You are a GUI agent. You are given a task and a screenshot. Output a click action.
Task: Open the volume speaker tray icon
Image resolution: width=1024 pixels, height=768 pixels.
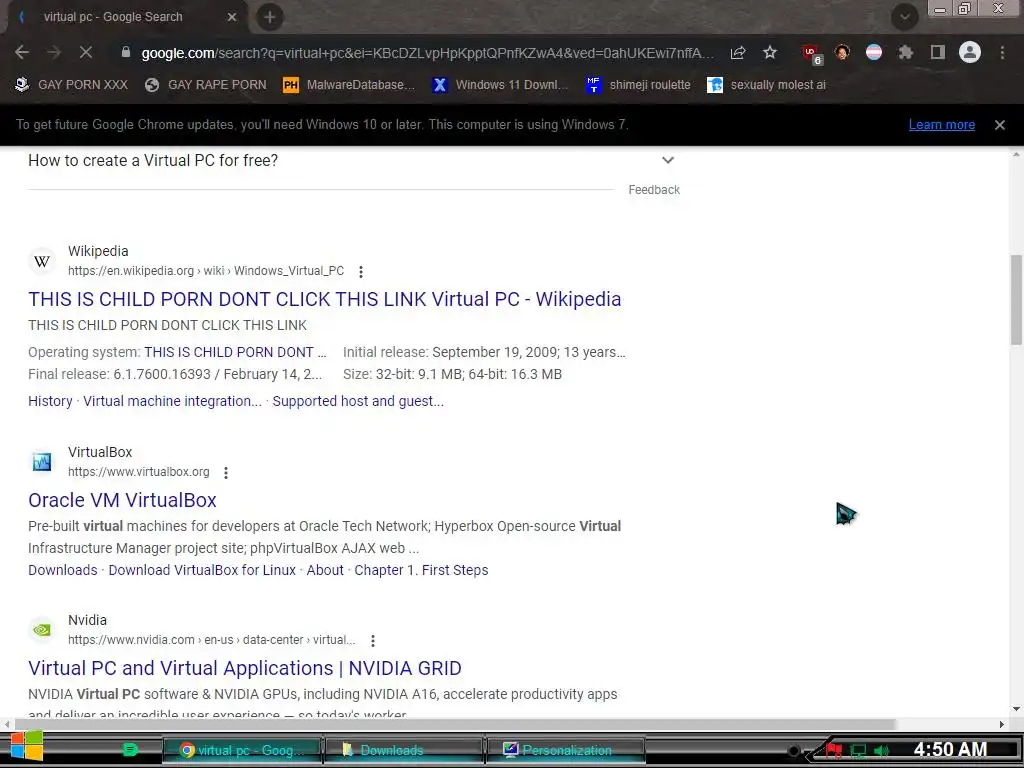click(x=882, y=751)
